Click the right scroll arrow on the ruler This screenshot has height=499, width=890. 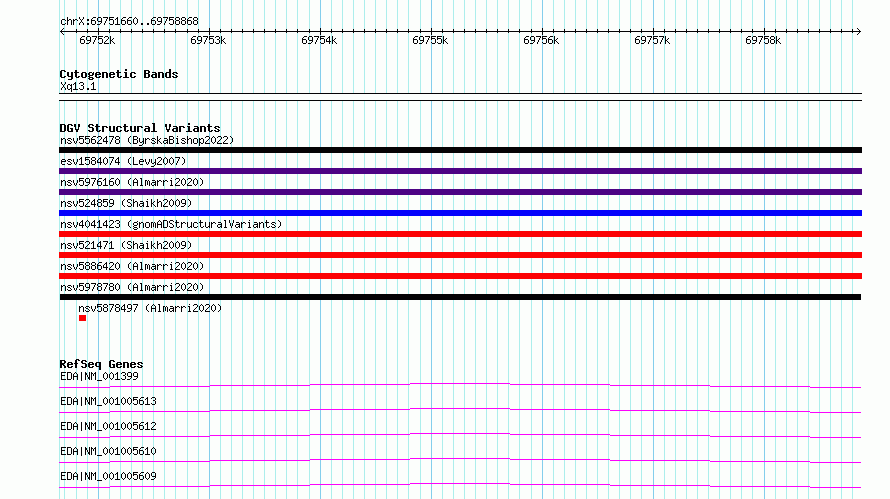[x=858, y=32]
